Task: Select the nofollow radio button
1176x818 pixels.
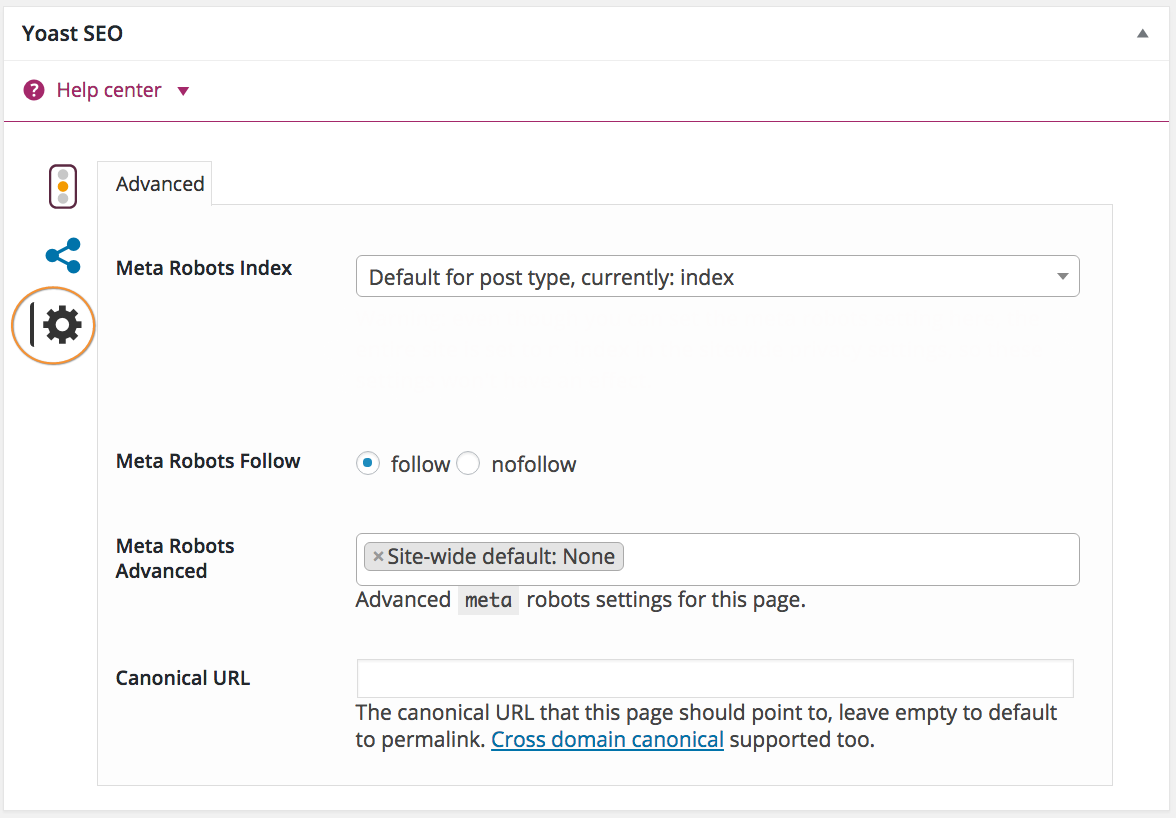Action: coord(468,464)
